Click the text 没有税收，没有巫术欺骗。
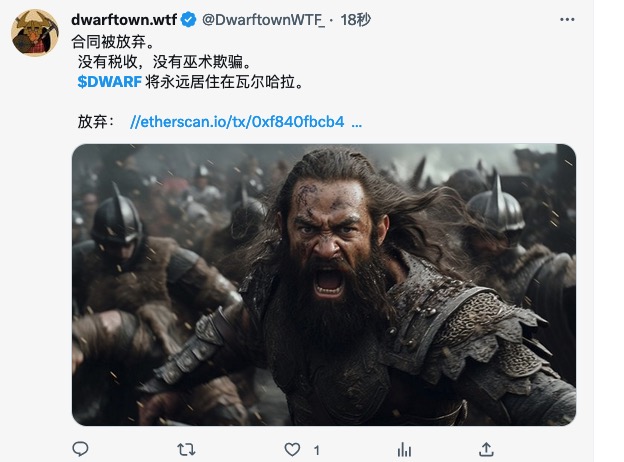624x462 pixels. (165, 62)
